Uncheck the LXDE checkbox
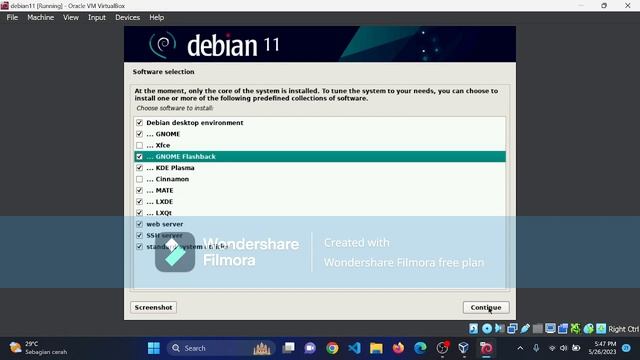The height and width of the screenshot is (360, 640). pyautogui.click(x=139, y=202)
